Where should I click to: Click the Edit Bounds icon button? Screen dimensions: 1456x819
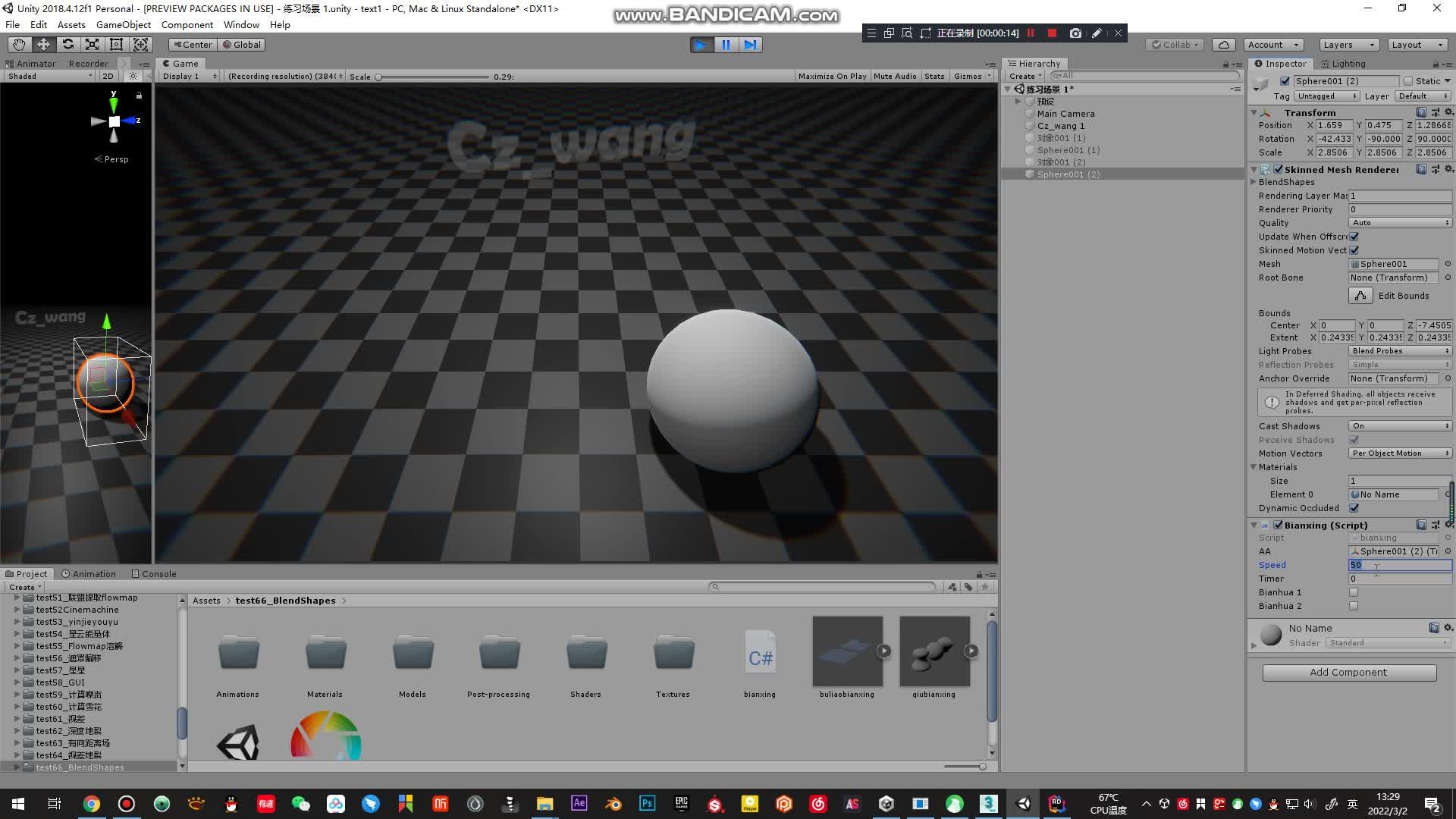click(x=1360, y=296)
